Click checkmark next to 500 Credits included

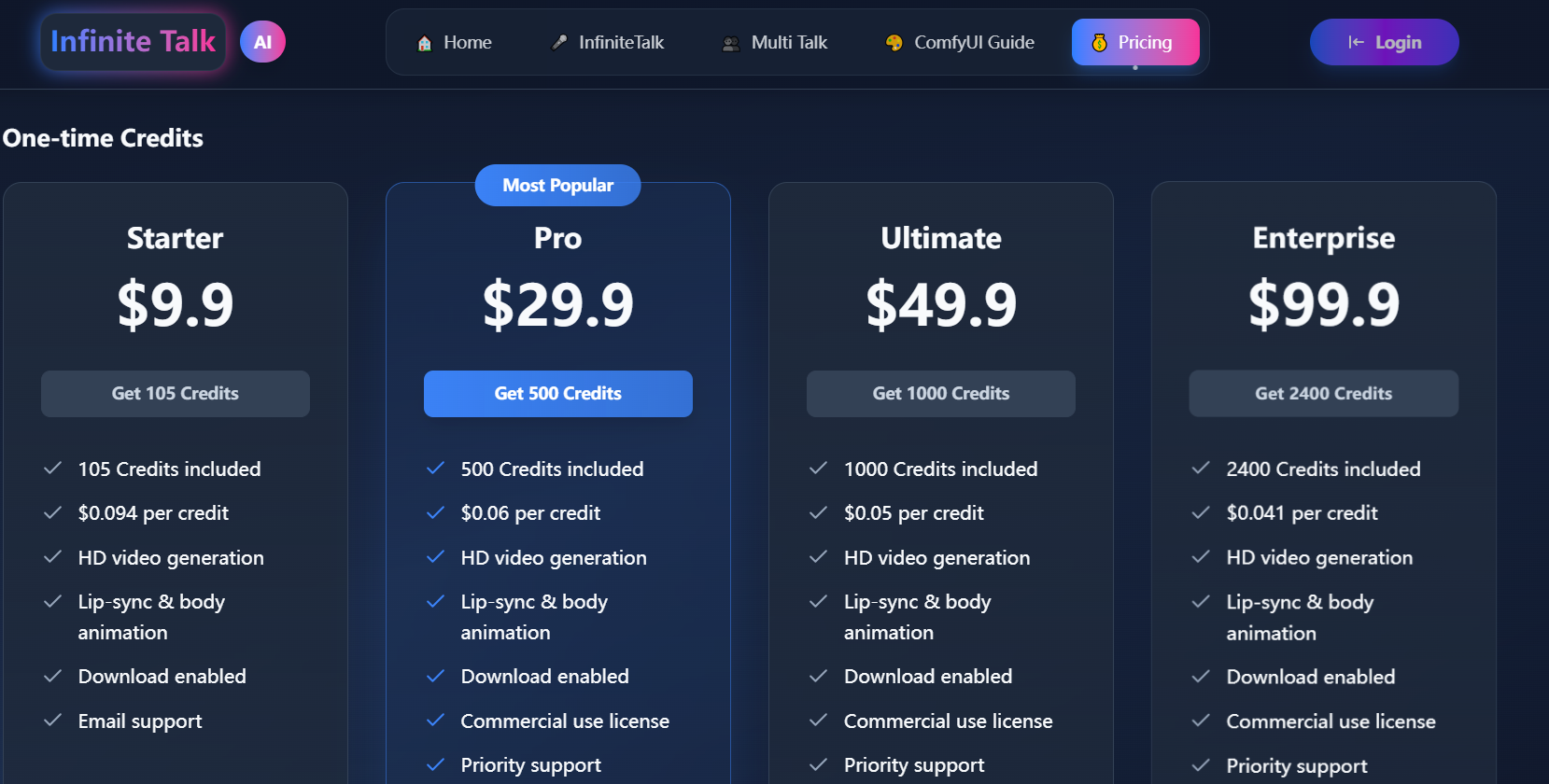pyautogui.click(x=435, y=469)
